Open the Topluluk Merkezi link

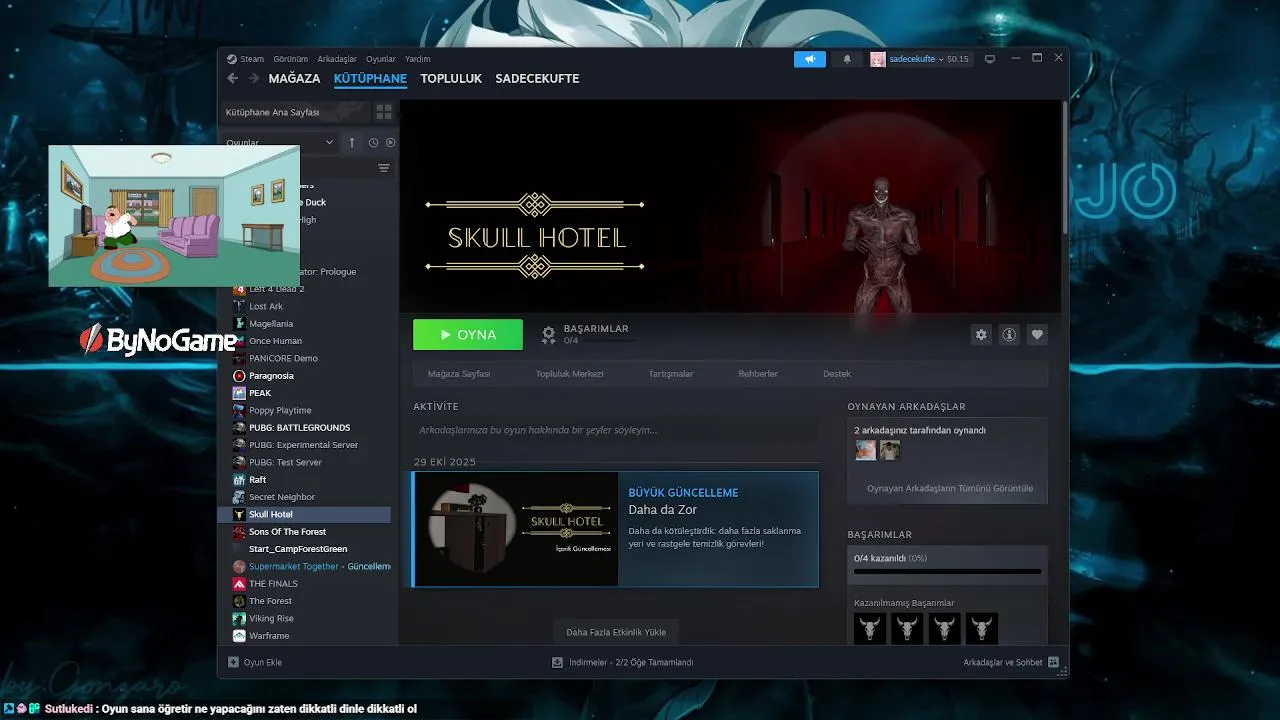click(570, 374)
